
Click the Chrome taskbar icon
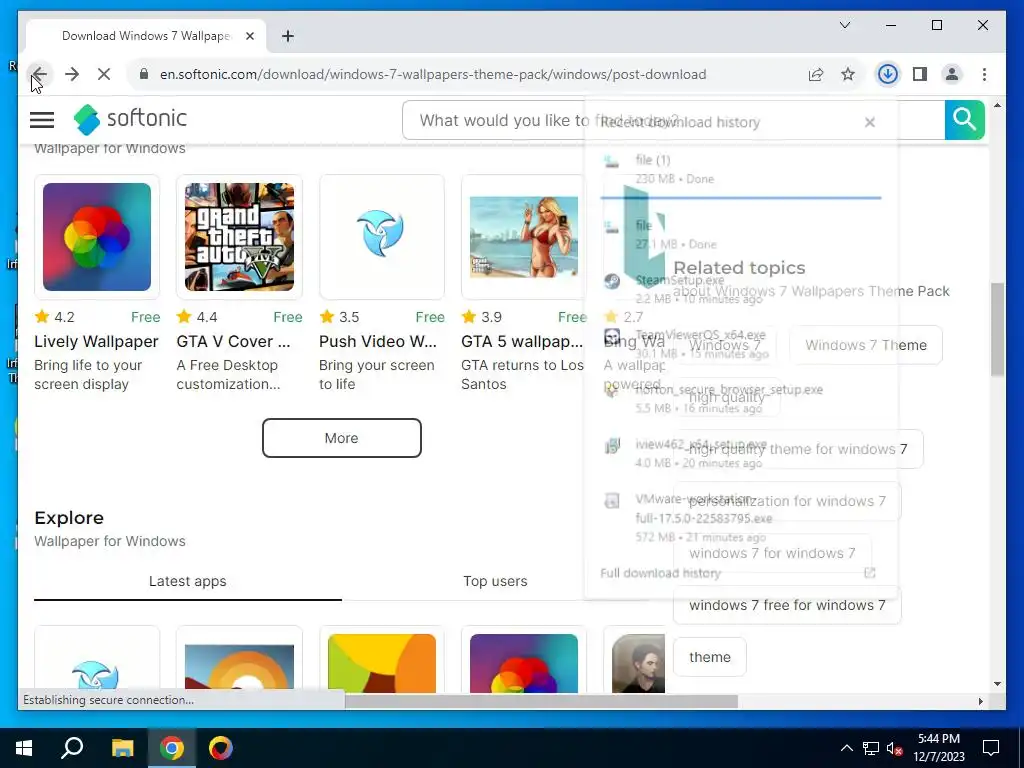pos(172,748)
